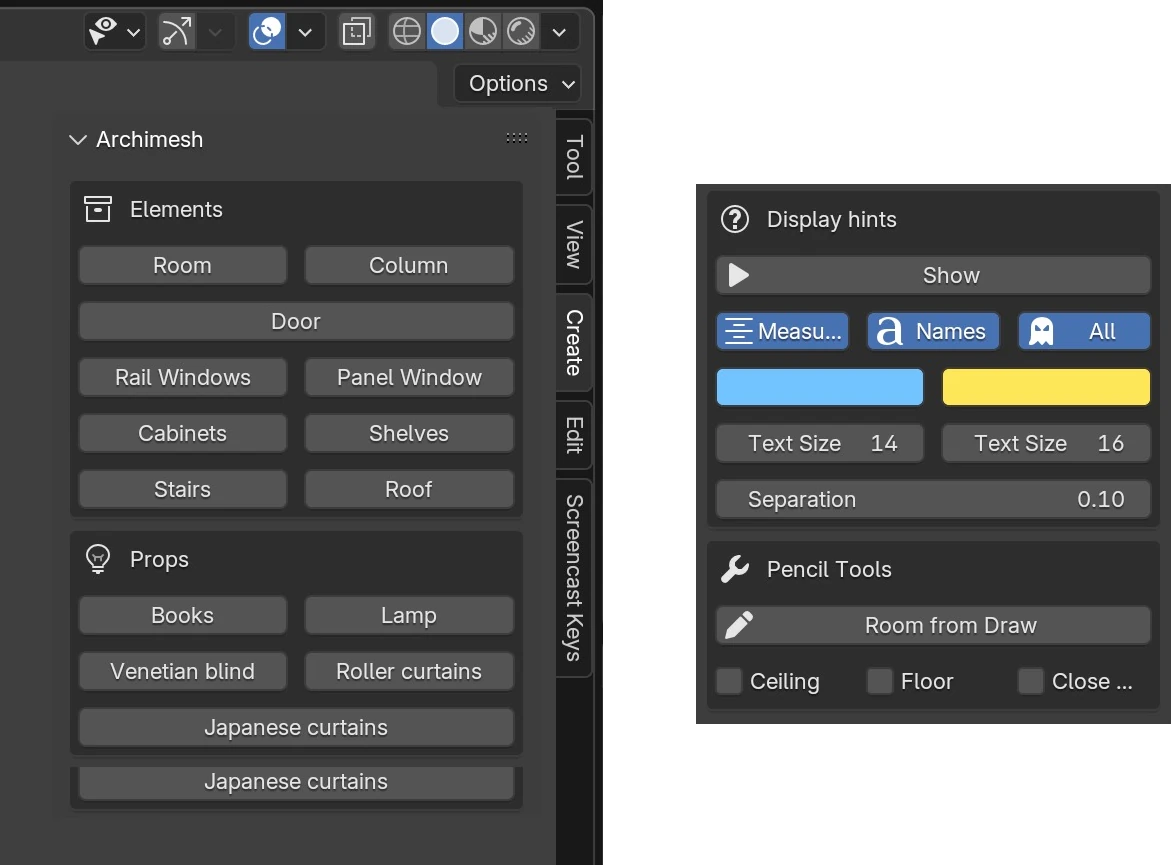Viewport: 1171px width, 865px height.
Task: Click the Archimesh panel drag handle dots
Action: 517,138
